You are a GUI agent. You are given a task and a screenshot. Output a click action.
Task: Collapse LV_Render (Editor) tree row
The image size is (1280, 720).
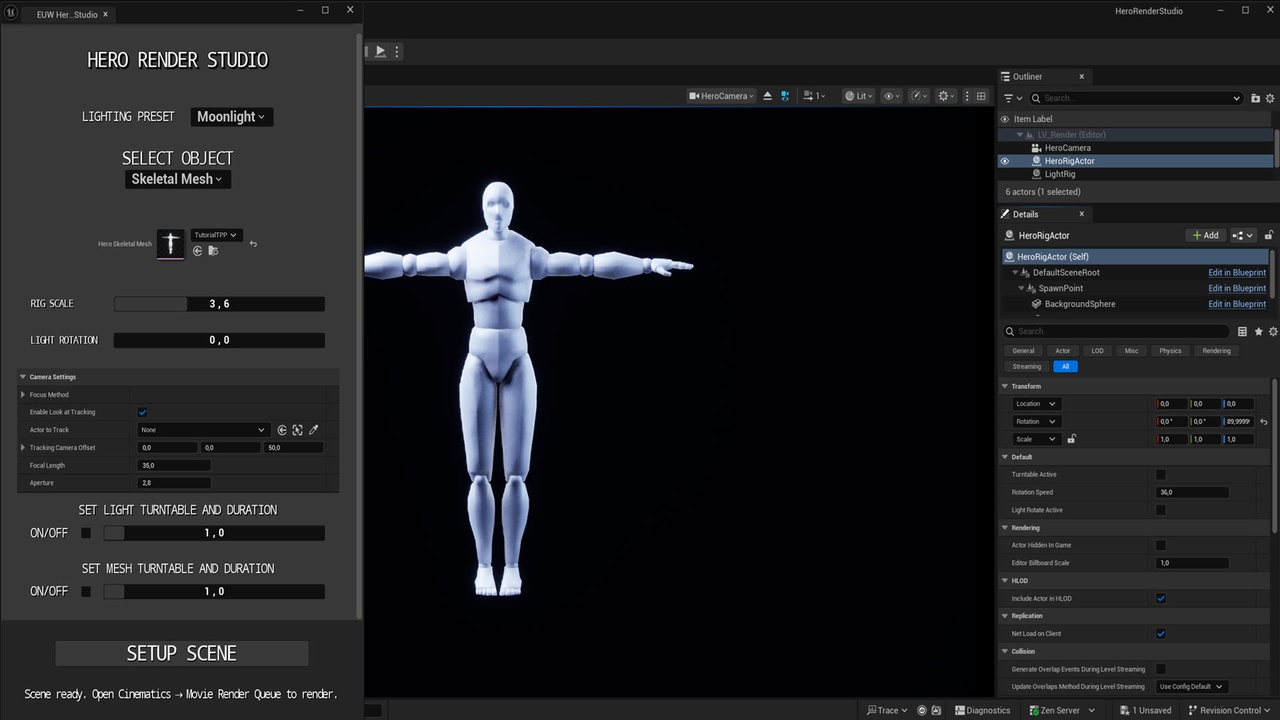point(1020,135)
